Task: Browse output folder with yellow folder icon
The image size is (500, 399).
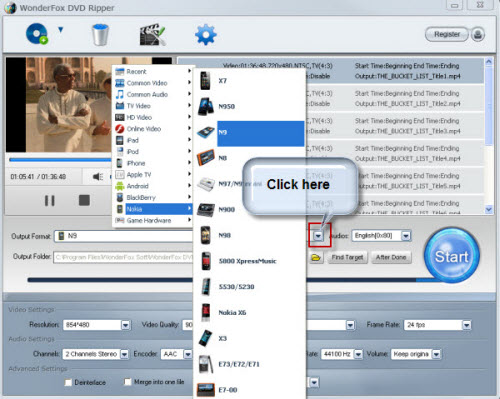Action: pyautogui.click(x=316, y=257)
